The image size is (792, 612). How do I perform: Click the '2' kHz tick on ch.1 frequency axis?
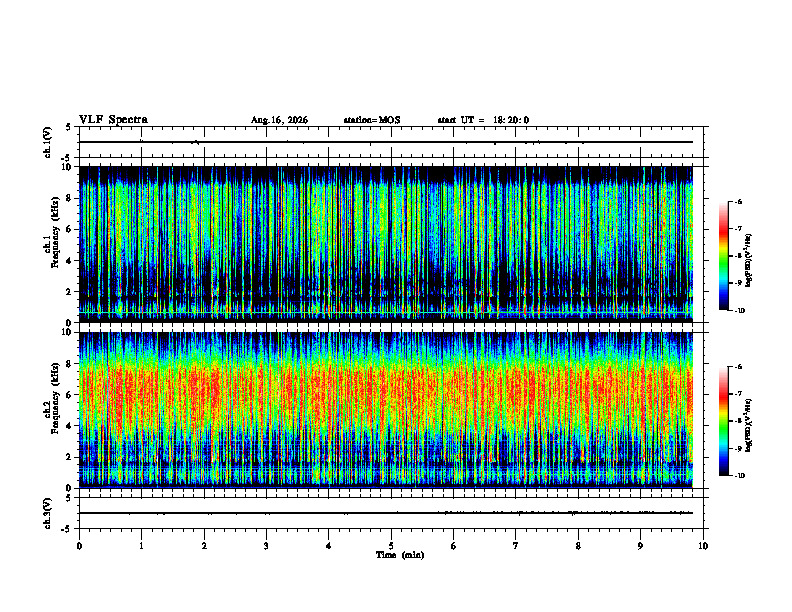pos(70,292)
